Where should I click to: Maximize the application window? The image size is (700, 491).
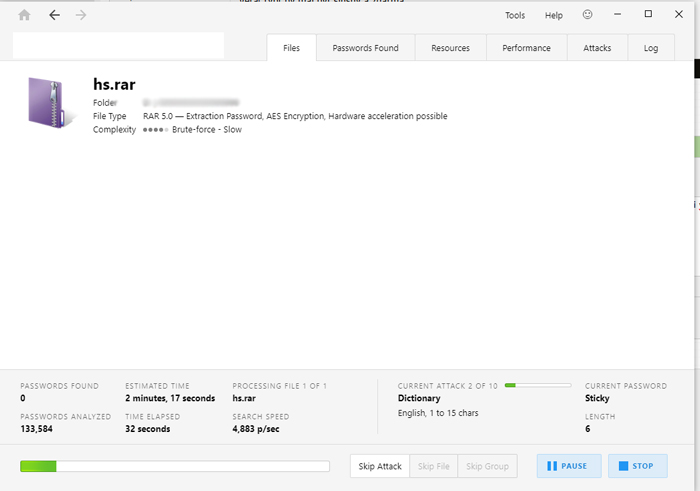coord(648,14)
